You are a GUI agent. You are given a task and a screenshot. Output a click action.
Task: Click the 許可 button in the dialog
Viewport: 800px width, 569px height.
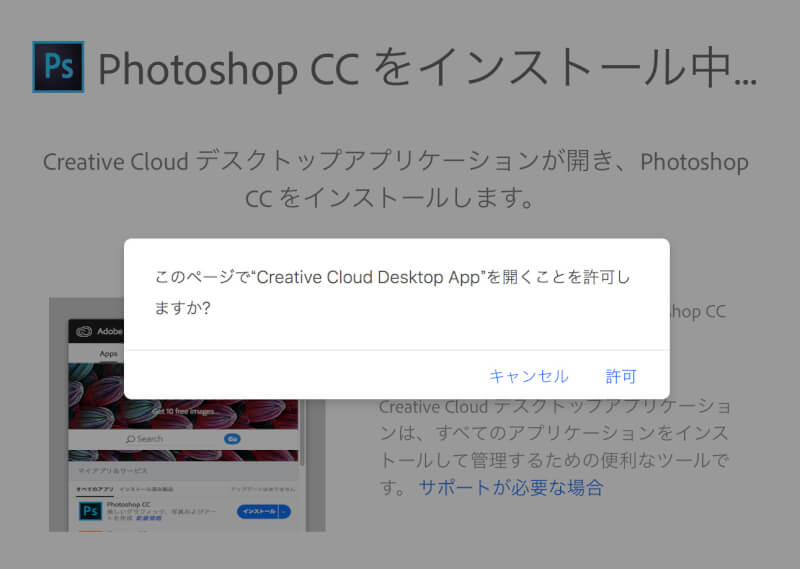click(621, 376)
